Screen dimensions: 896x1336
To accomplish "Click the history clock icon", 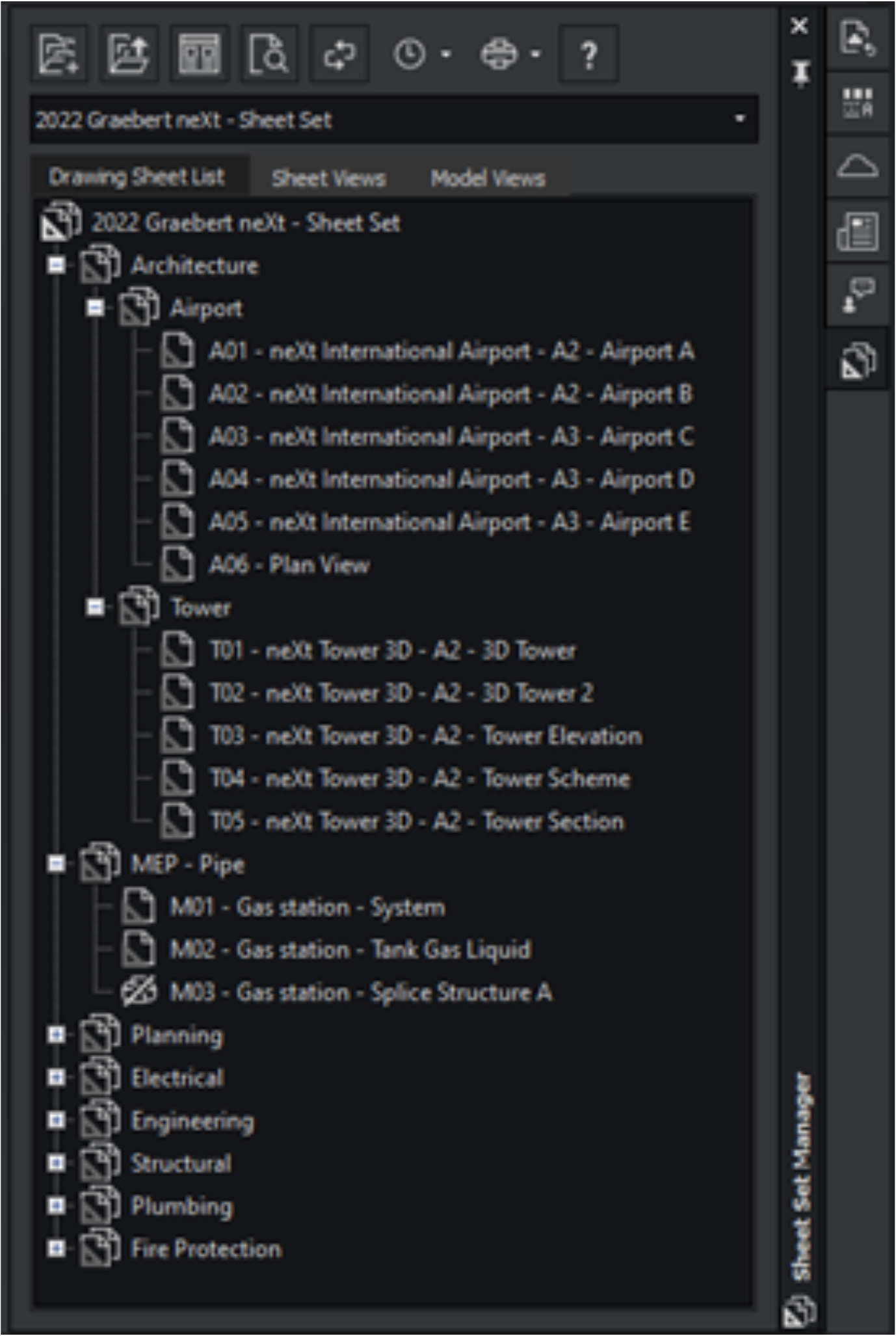I will [410, 54].
